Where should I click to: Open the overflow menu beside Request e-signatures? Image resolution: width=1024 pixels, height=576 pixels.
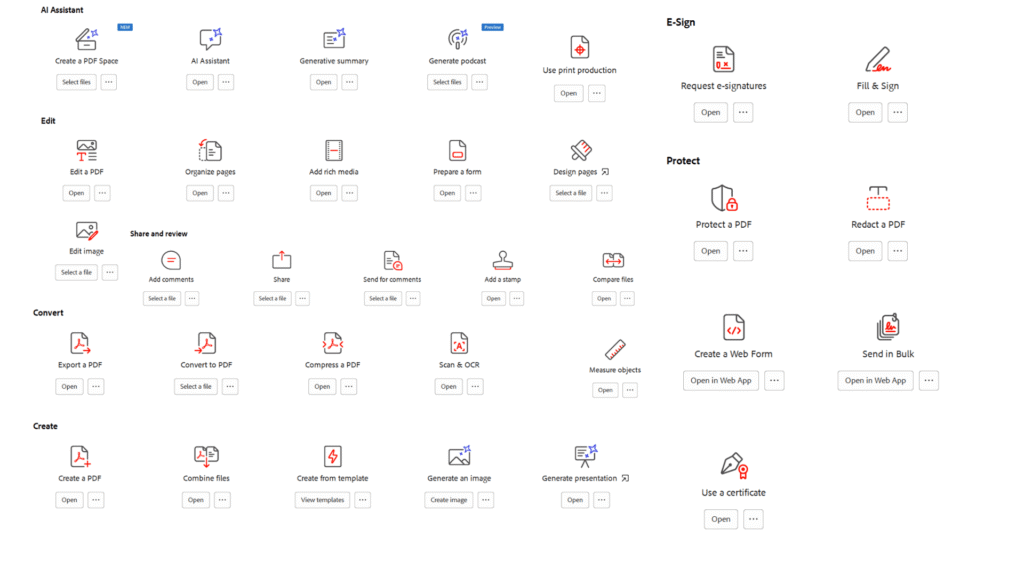[743, 112]
